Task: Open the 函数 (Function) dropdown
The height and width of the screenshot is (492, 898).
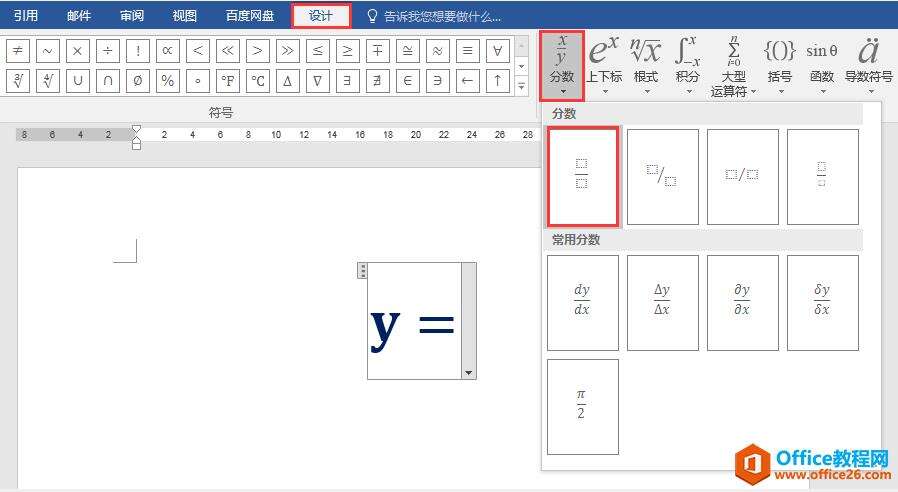Action: (x=822, y=66)
